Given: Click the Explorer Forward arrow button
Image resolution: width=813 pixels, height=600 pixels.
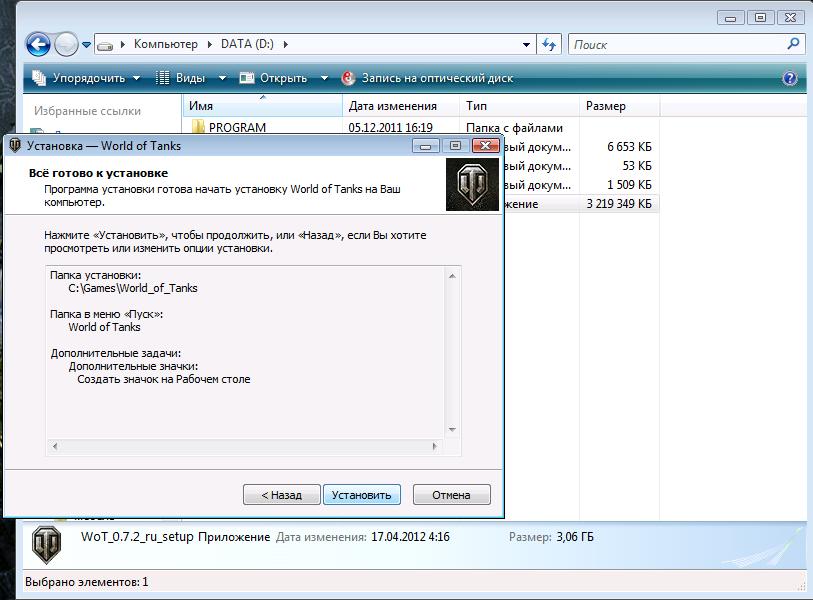Looking at the screenshot, I should pyautogui.click(x=66, y=45).
